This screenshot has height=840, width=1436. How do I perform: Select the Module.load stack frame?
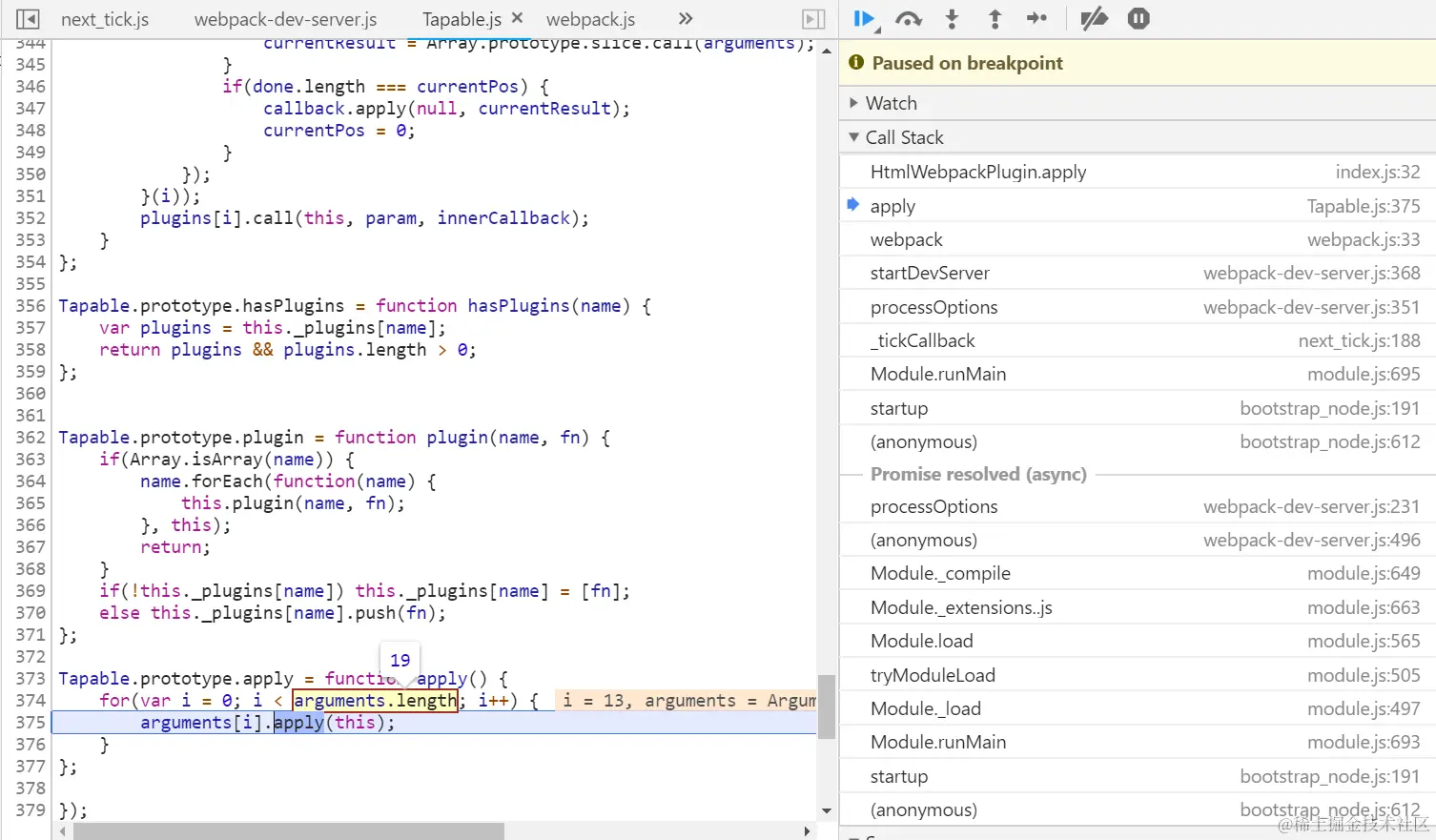(1138, 641)
